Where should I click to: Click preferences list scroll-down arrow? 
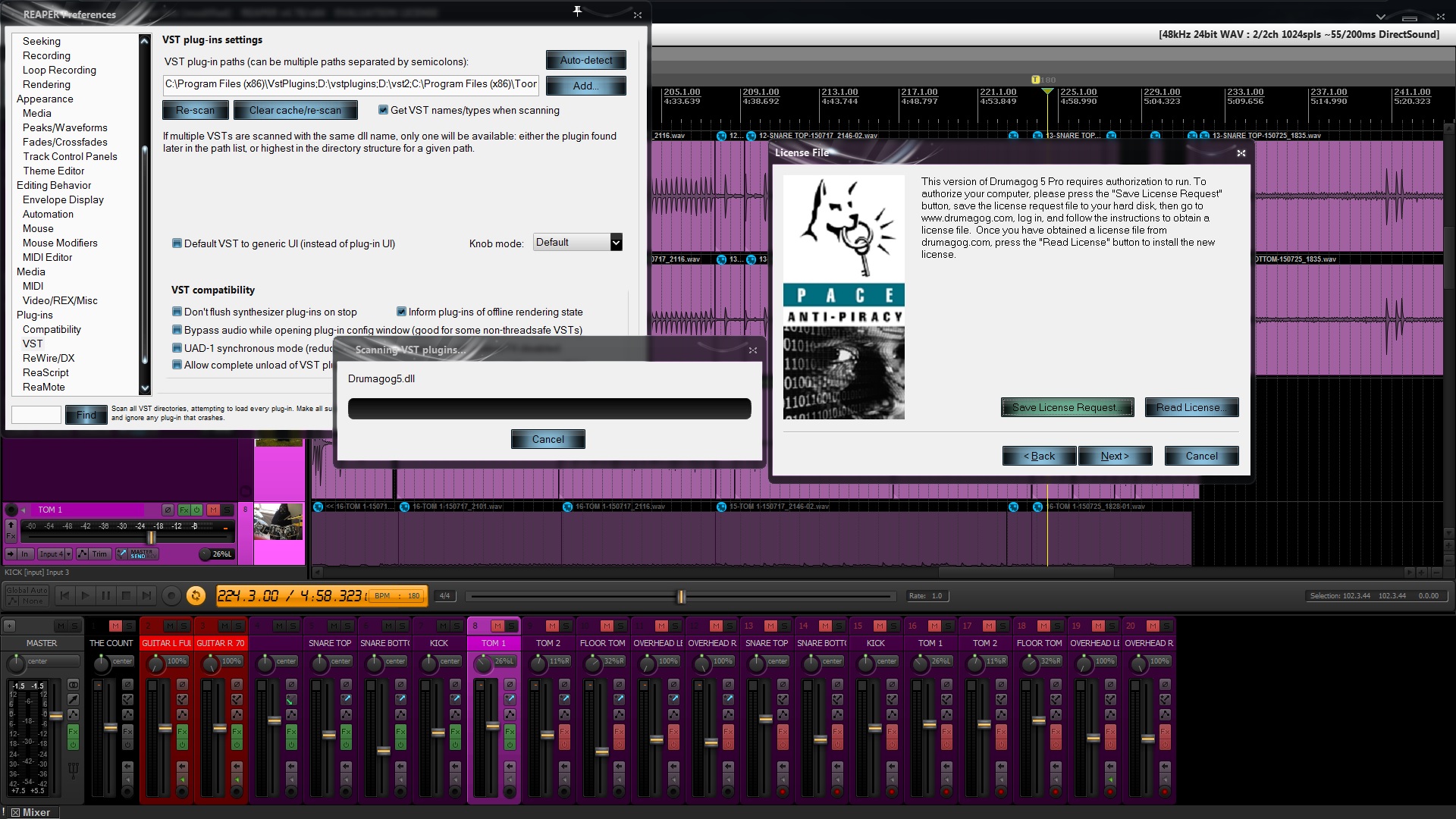(x=145, y=388)
